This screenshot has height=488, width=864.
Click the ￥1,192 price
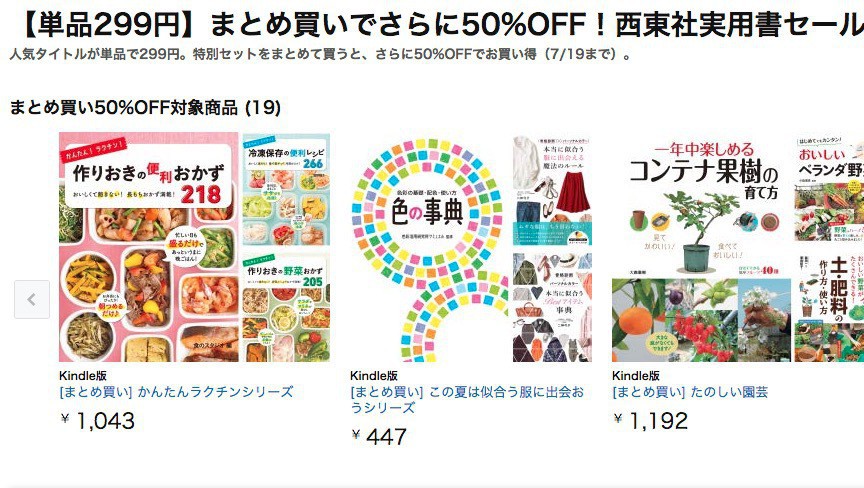pyautogui.click(x=650, y=421)
